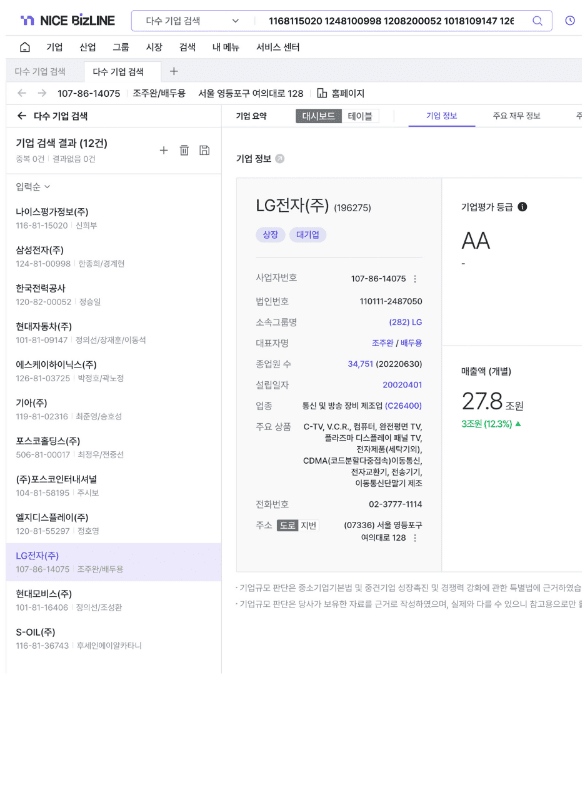Open the more menu beside 사업자번호
Screen dimensions: 585x800
point(415,279)
